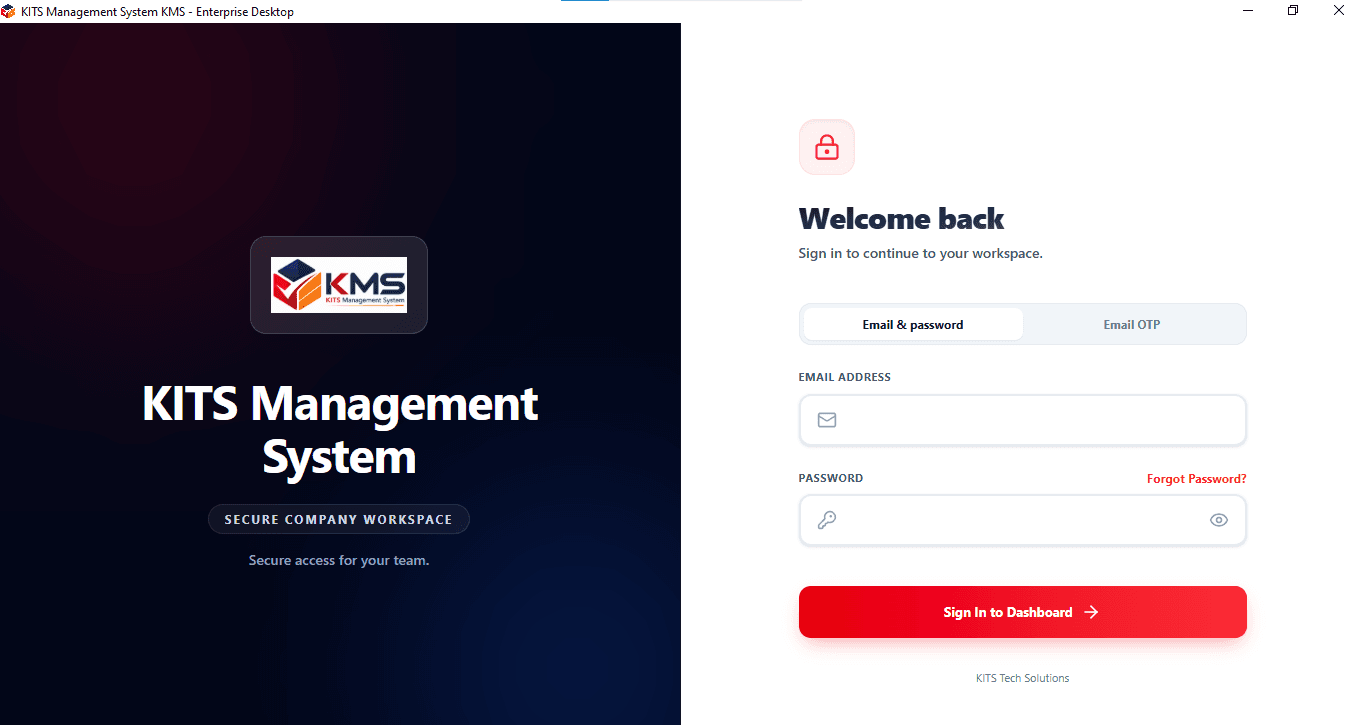Viewport: 1364px width, 725px height.
Task: Click the Welcome back heading
Action: [901, 218]
